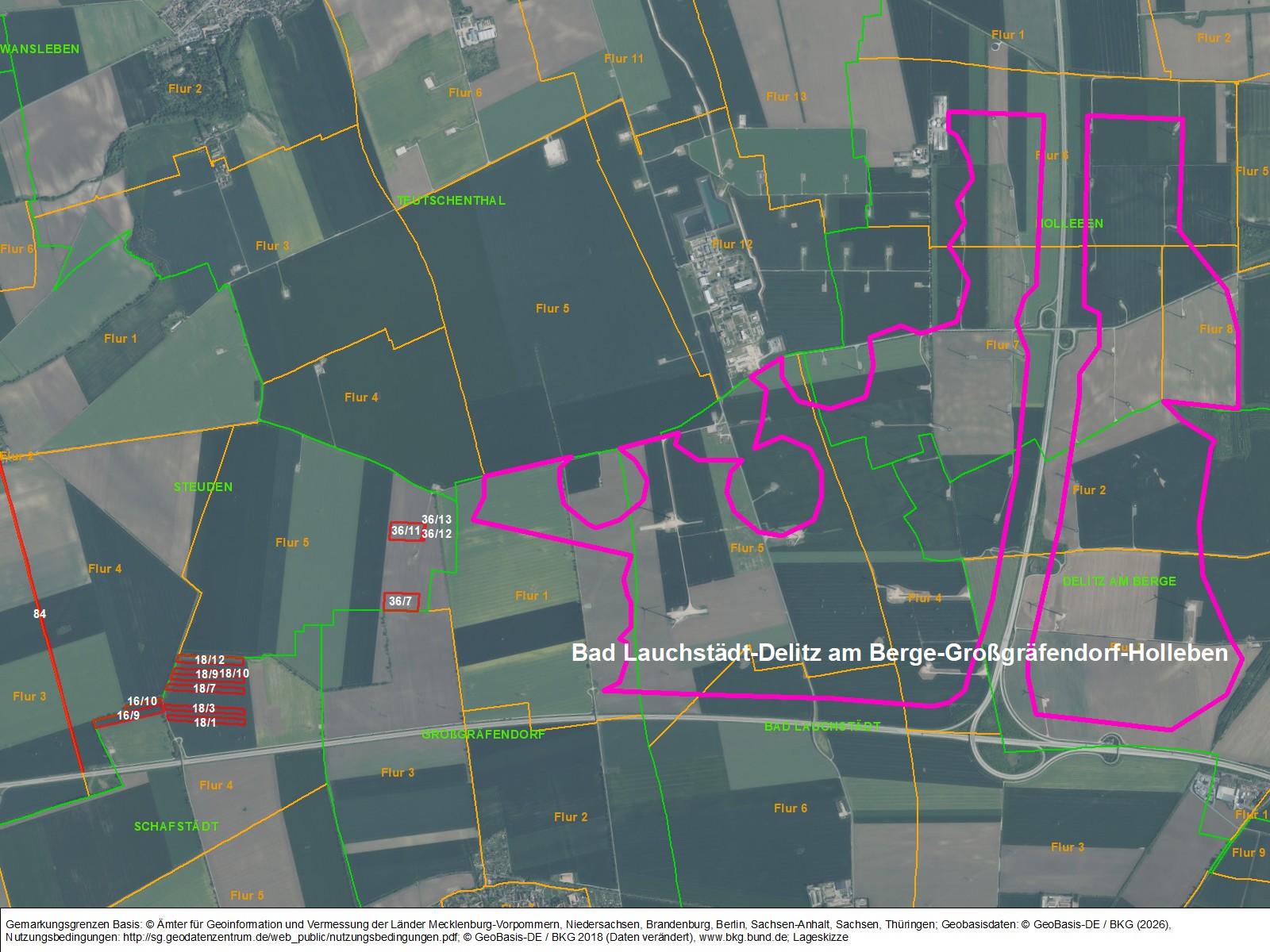Image resolution: width=1270 pixels, height=952 pixels.
Task: Select the STEUDEN district label
Action: 203,486
